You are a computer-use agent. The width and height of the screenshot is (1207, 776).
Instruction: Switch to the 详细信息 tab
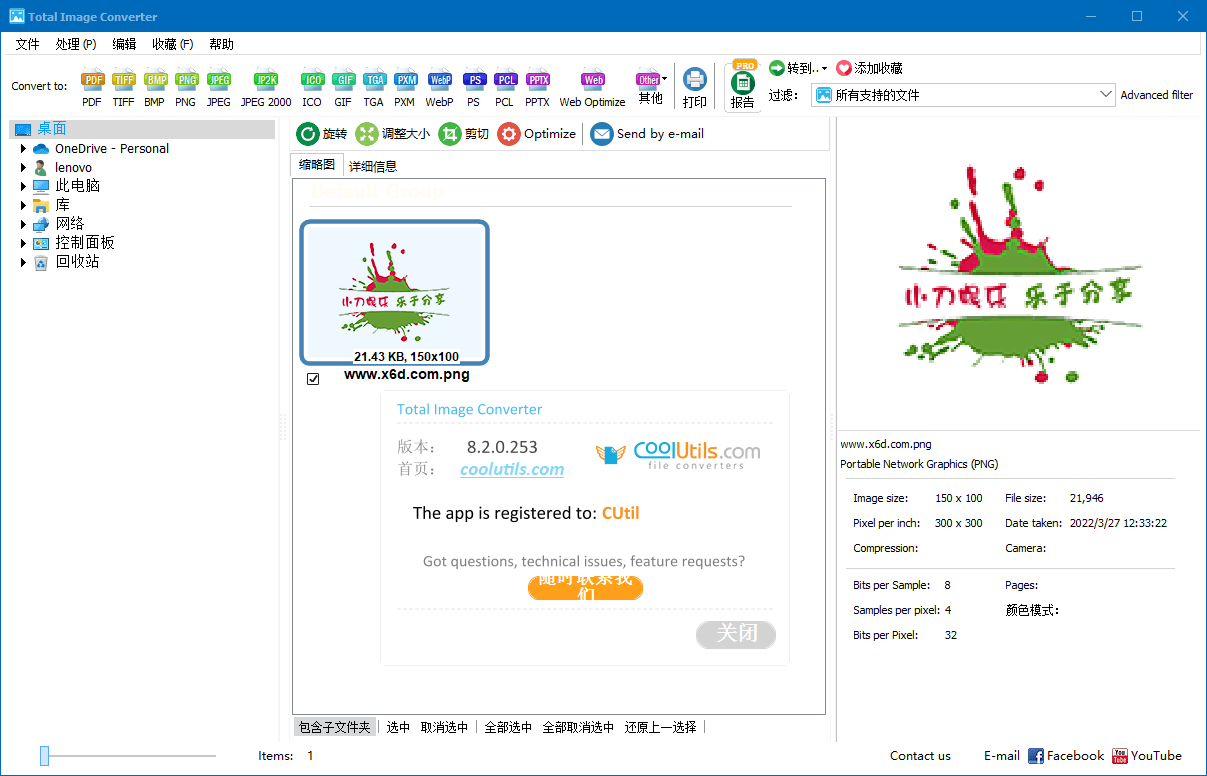pos(373,166)
